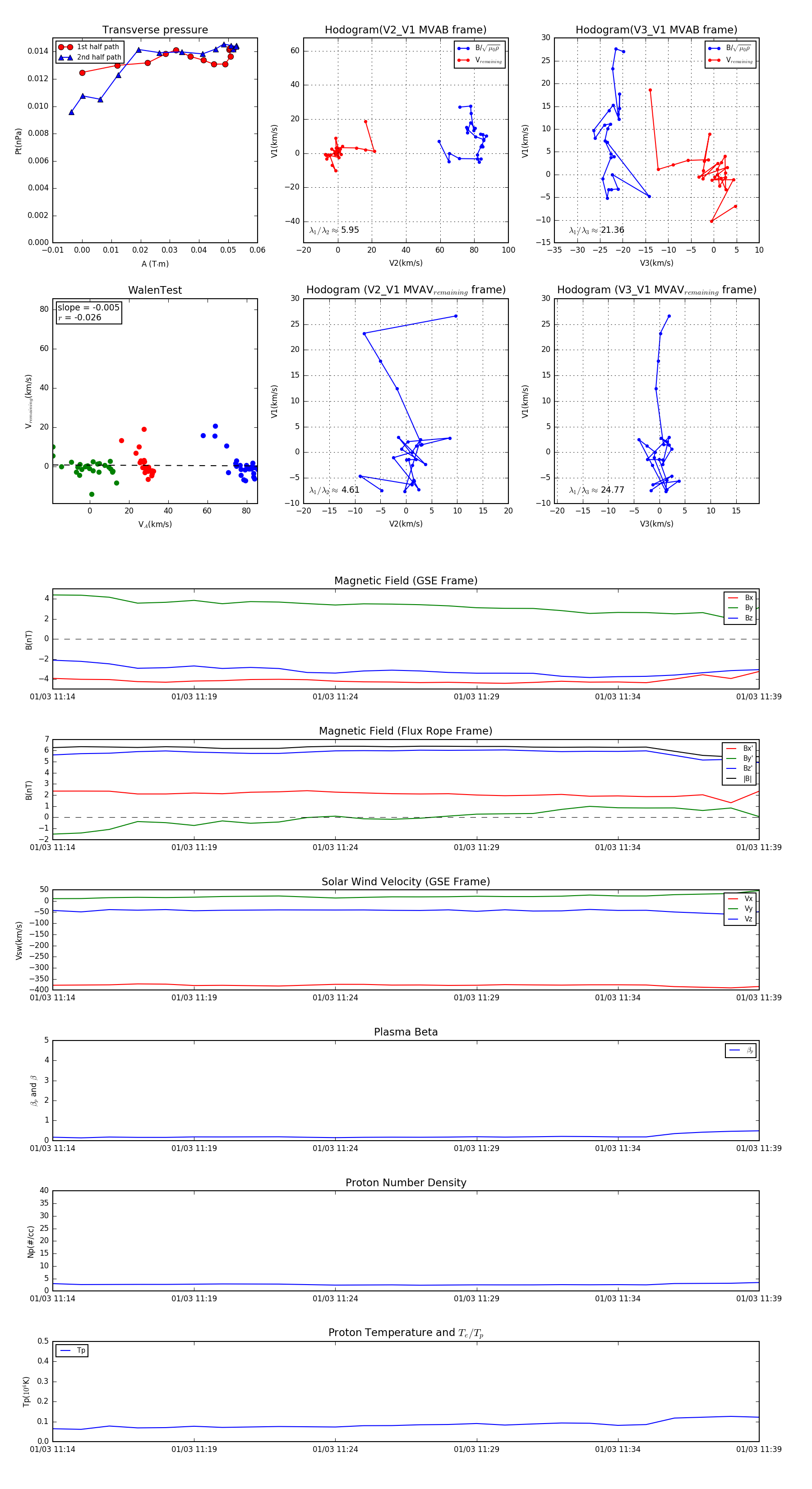This screenshot has width=812, height=1489.
Task: Click the 'Proton Temperature and Te/Tp' title
Action: [406, 1332]
